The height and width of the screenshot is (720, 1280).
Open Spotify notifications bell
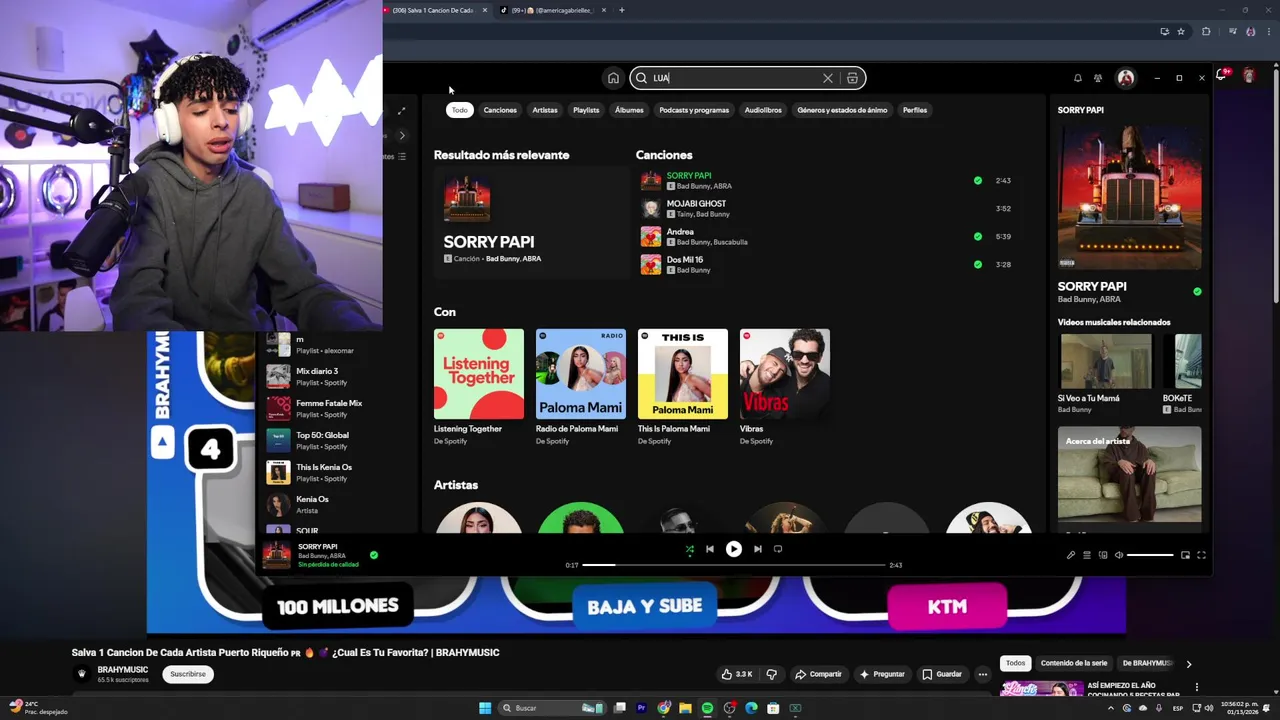1078,78
